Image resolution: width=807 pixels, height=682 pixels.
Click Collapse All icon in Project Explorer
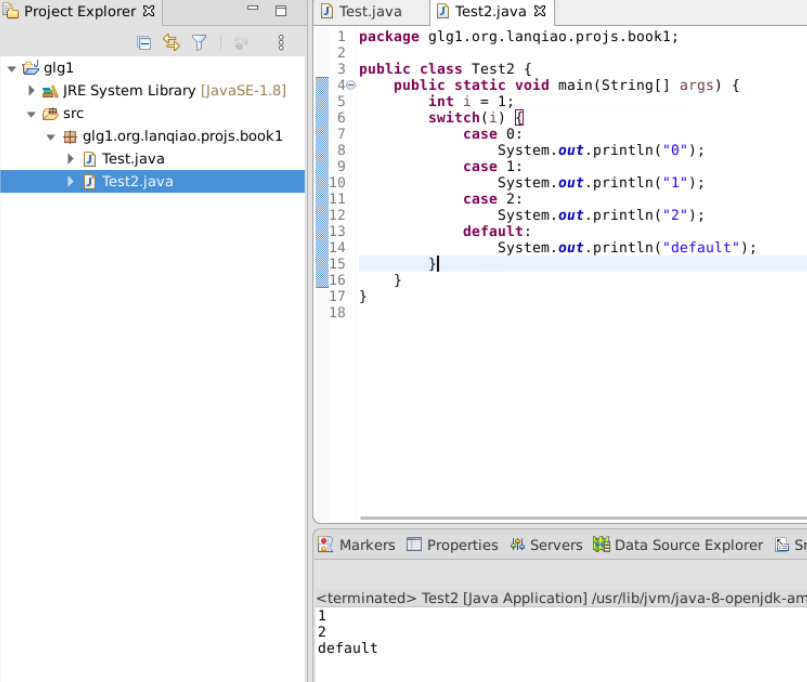144,43
